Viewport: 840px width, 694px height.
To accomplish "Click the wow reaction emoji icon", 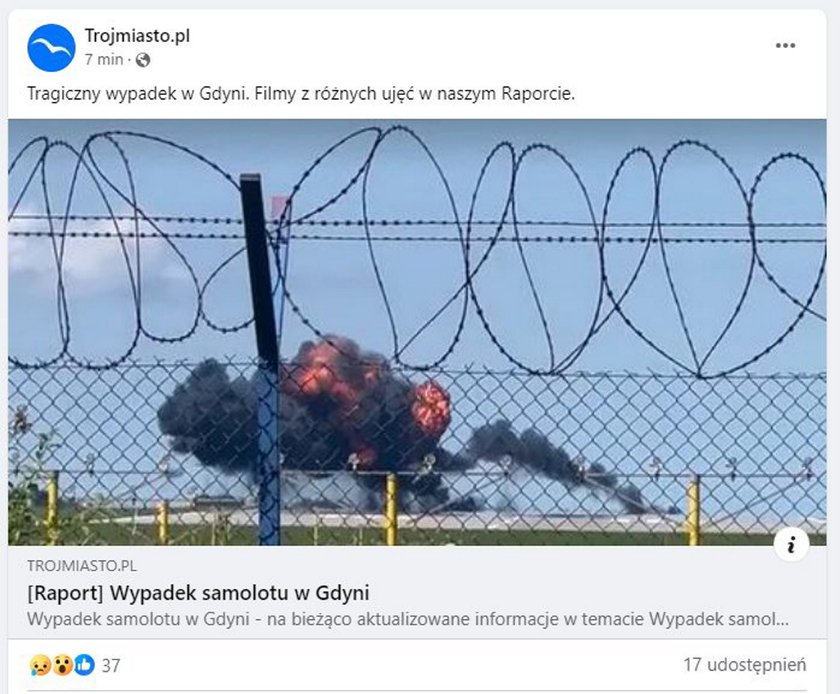I will pyautogui.click(x=62, y=665).
